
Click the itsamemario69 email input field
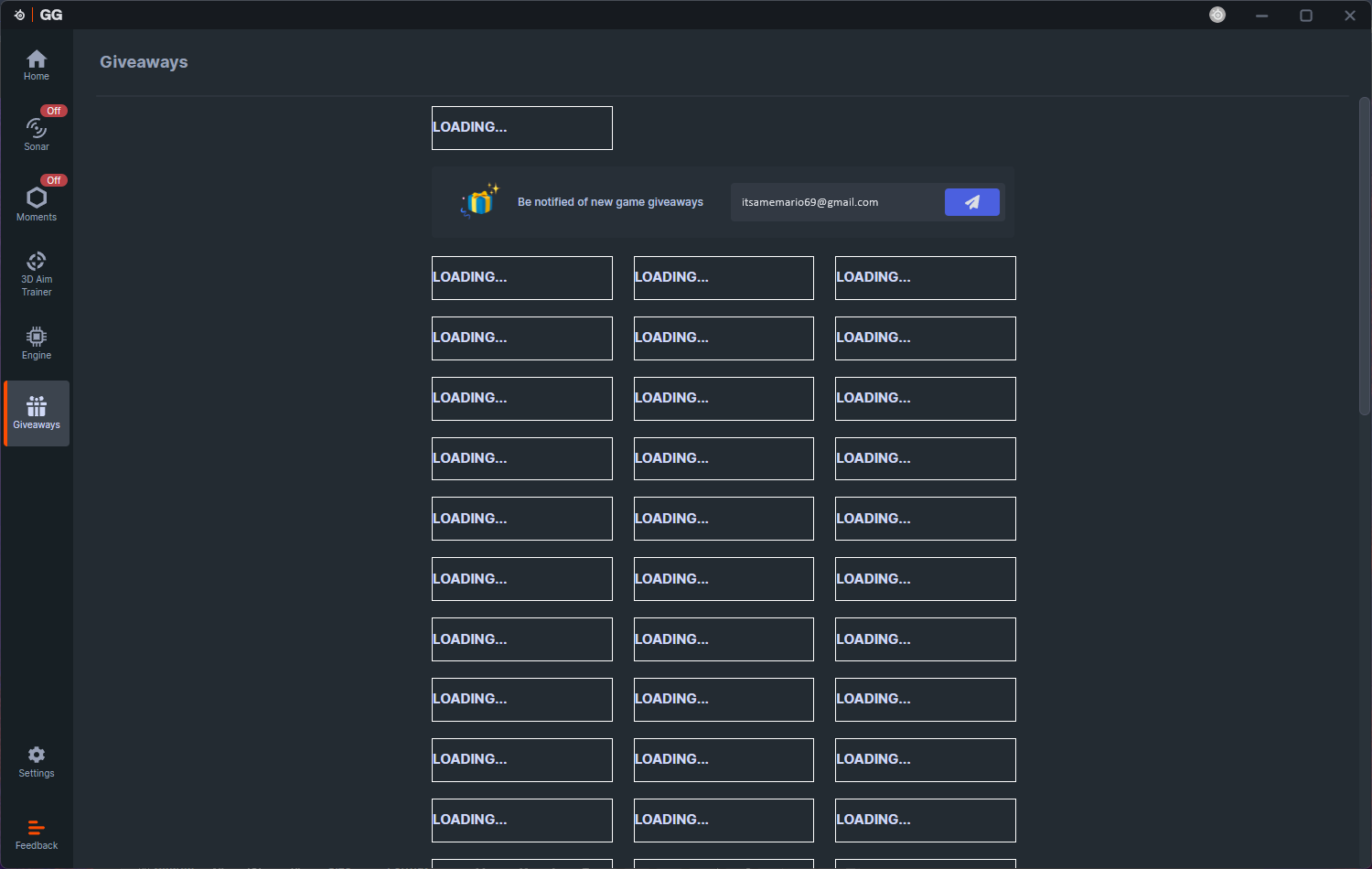(832, 201)
